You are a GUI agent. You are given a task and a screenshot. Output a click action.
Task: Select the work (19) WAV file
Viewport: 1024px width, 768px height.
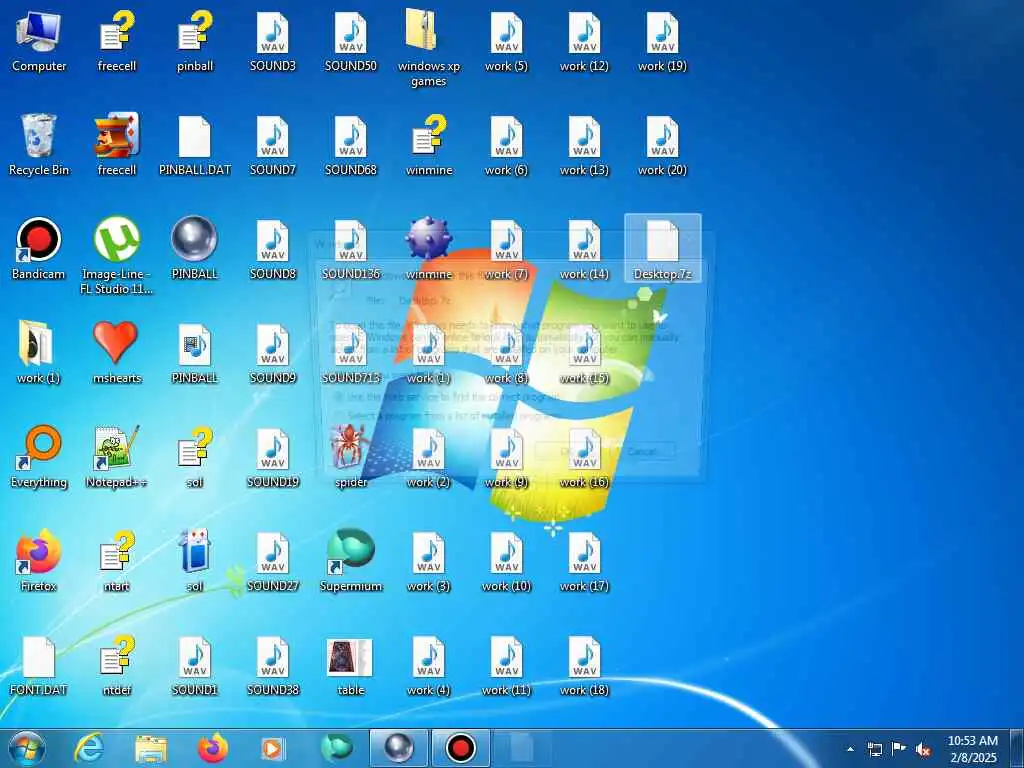(x=663, y=42)
